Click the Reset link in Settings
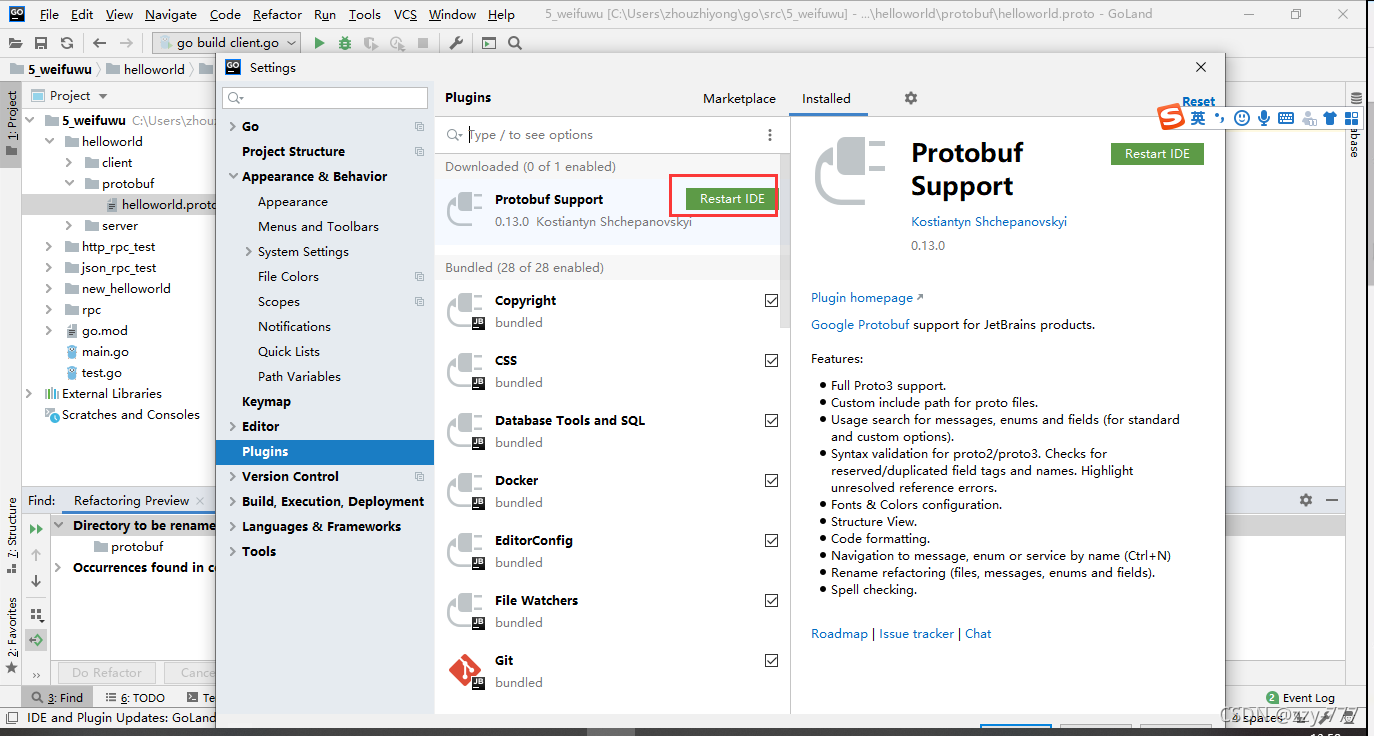The height and width of the screenshot is (736, 1374). 1198,102
